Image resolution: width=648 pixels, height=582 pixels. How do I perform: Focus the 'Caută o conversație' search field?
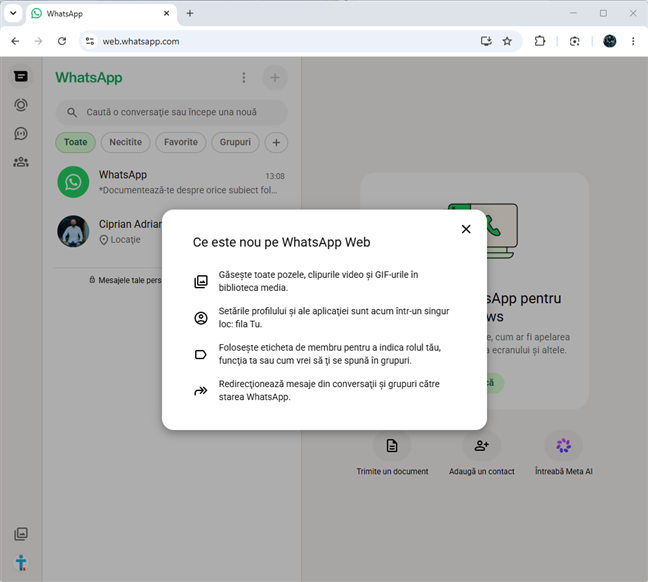(172, 112)
